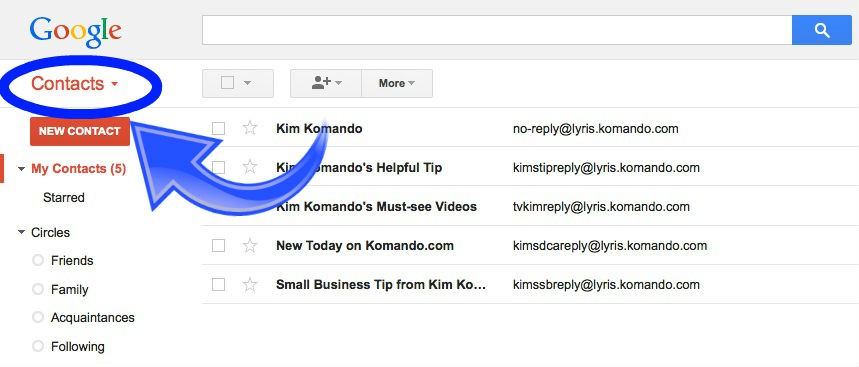This screenshot has width=859, height=367.
Task: Click the Circles heading
Action: (x=50, y=232)
